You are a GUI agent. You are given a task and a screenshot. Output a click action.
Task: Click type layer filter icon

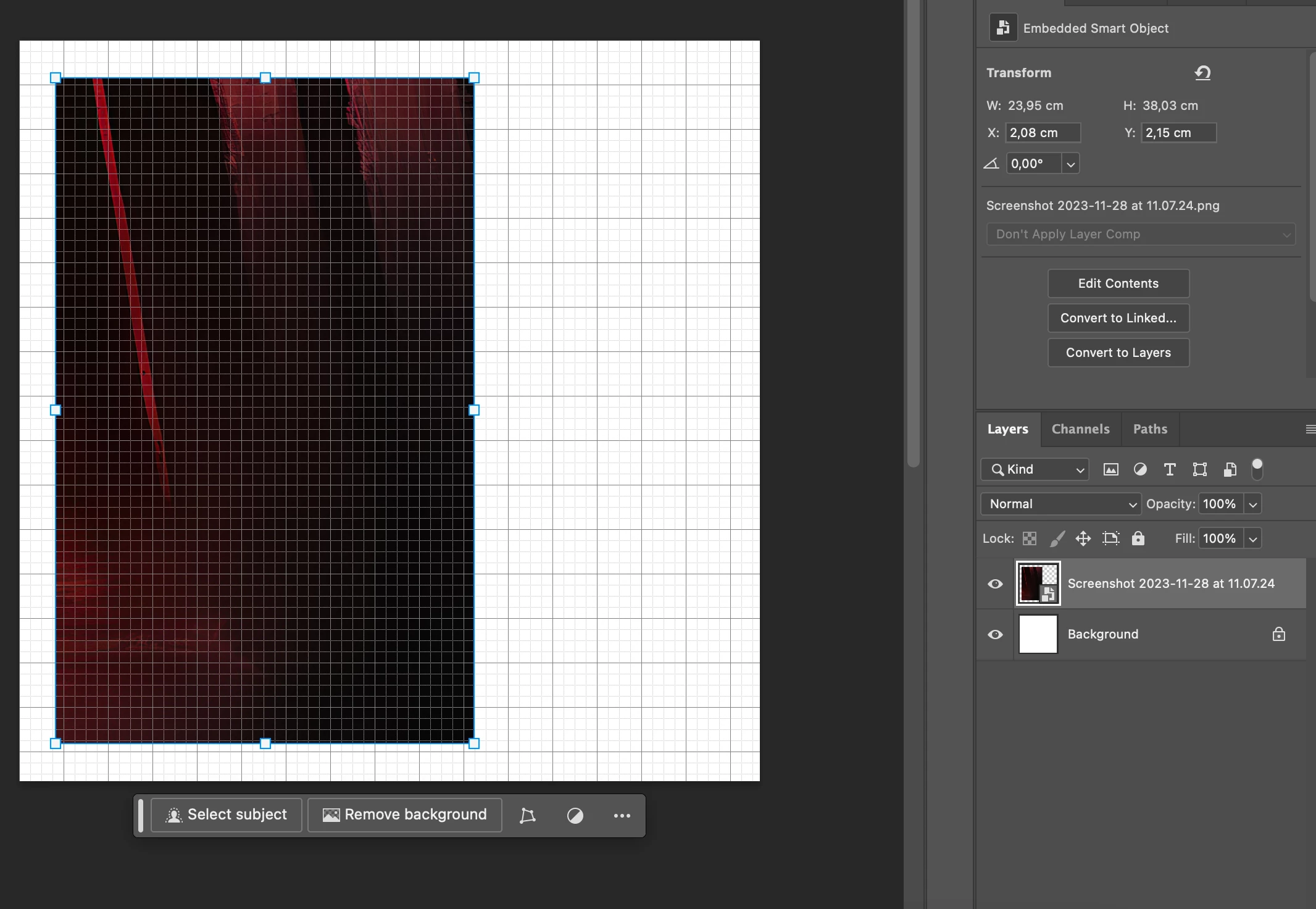[1169, 469]
